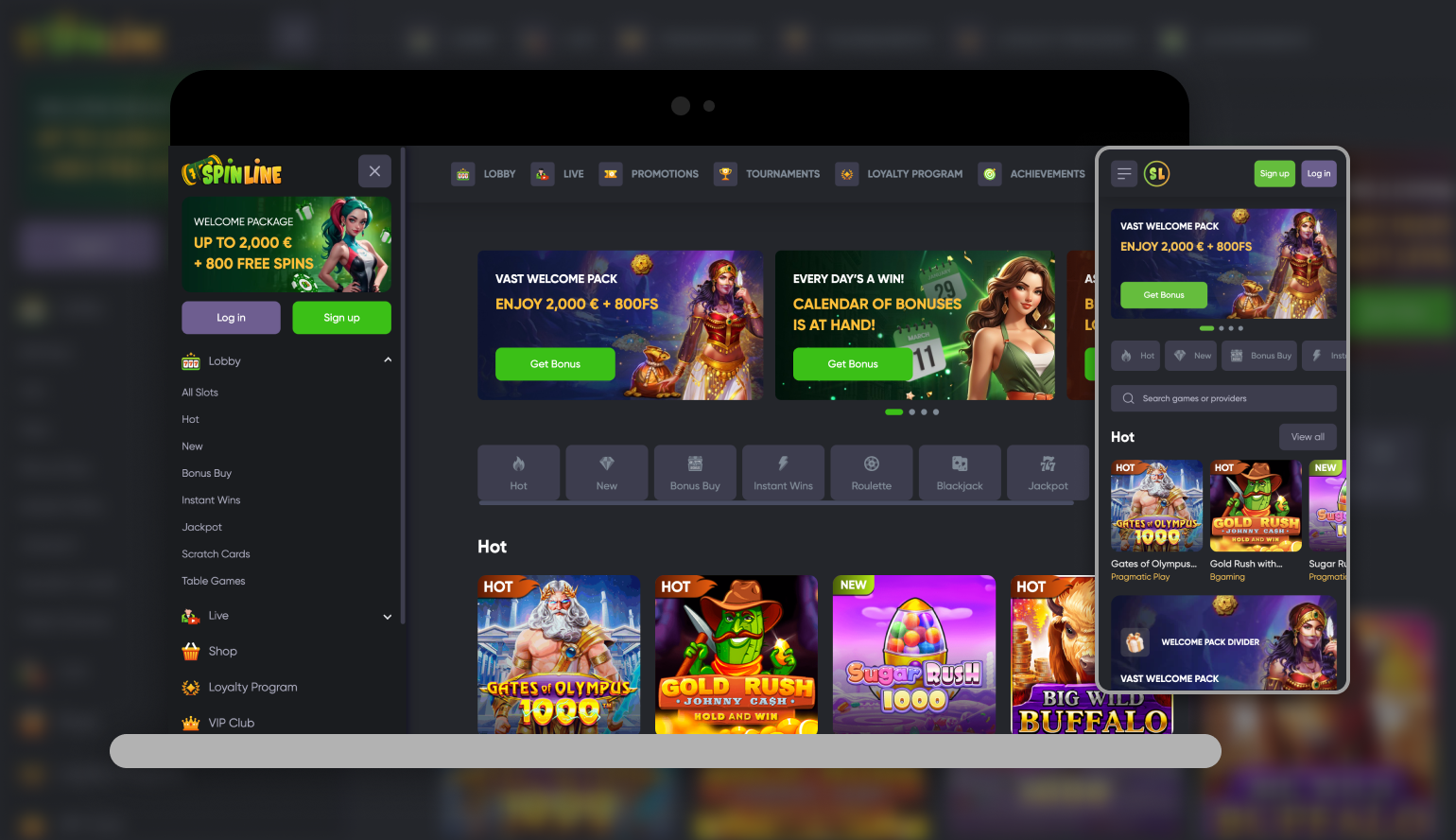
Task: Select Bonus Buy chip in mobile view
Action: tap(1259, 356)
